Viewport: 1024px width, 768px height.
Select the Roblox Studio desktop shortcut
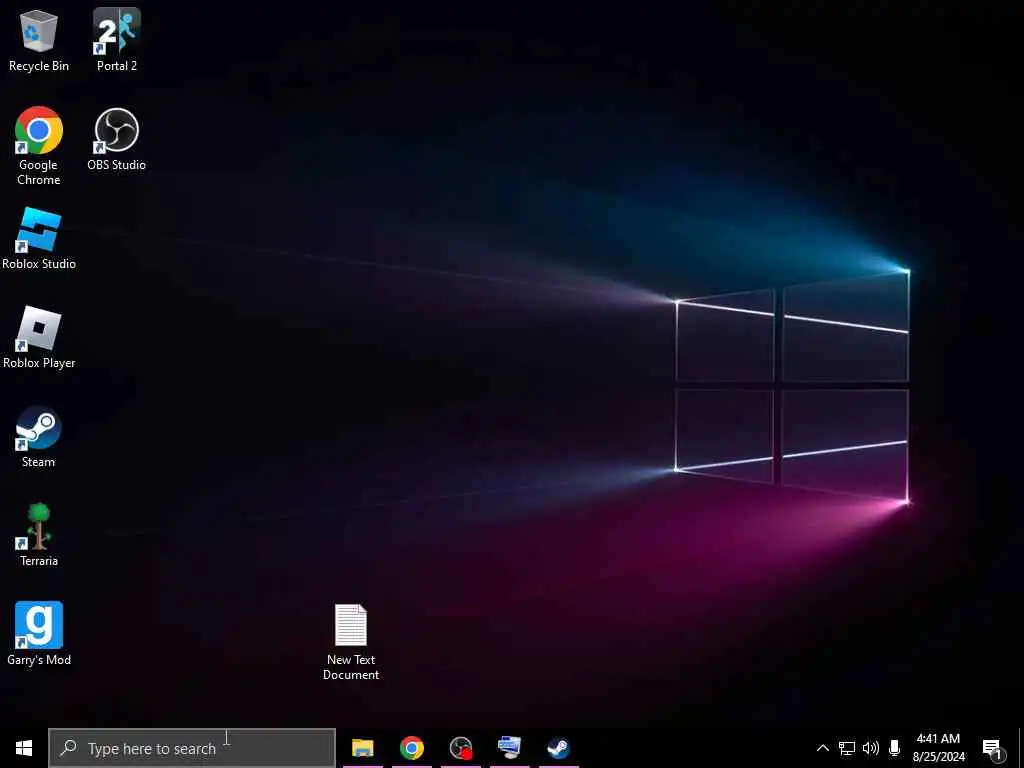coord(39,238)
